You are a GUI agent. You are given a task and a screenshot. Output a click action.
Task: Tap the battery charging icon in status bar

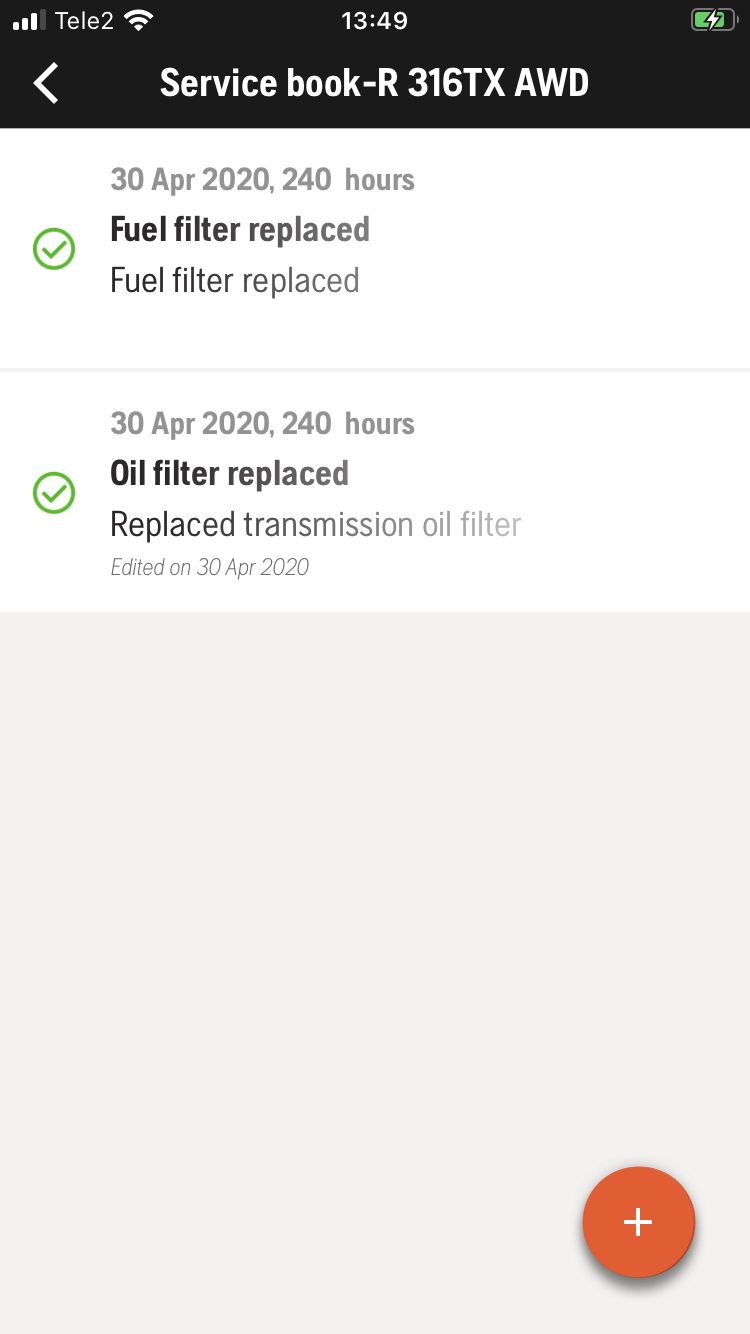(713, 20)
